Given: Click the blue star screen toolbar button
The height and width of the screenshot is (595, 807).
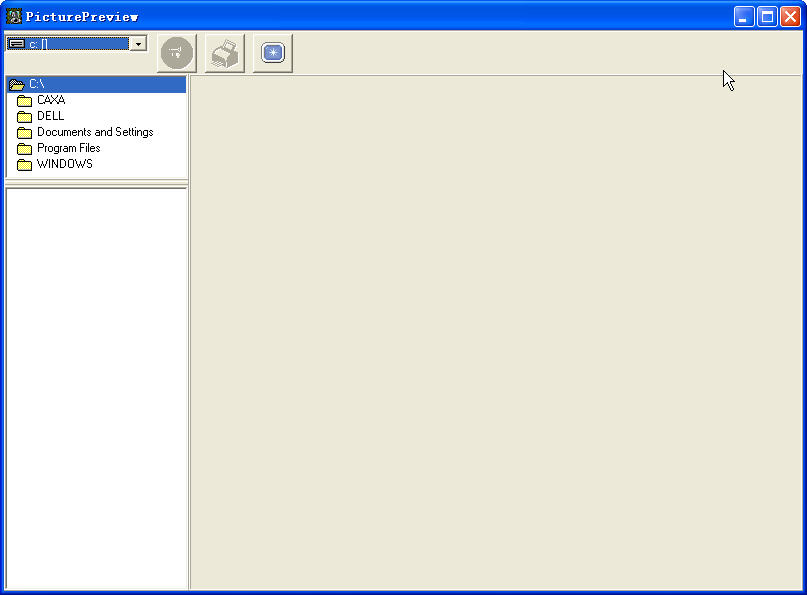Looking at the screenshot, I should click(273, 53).
